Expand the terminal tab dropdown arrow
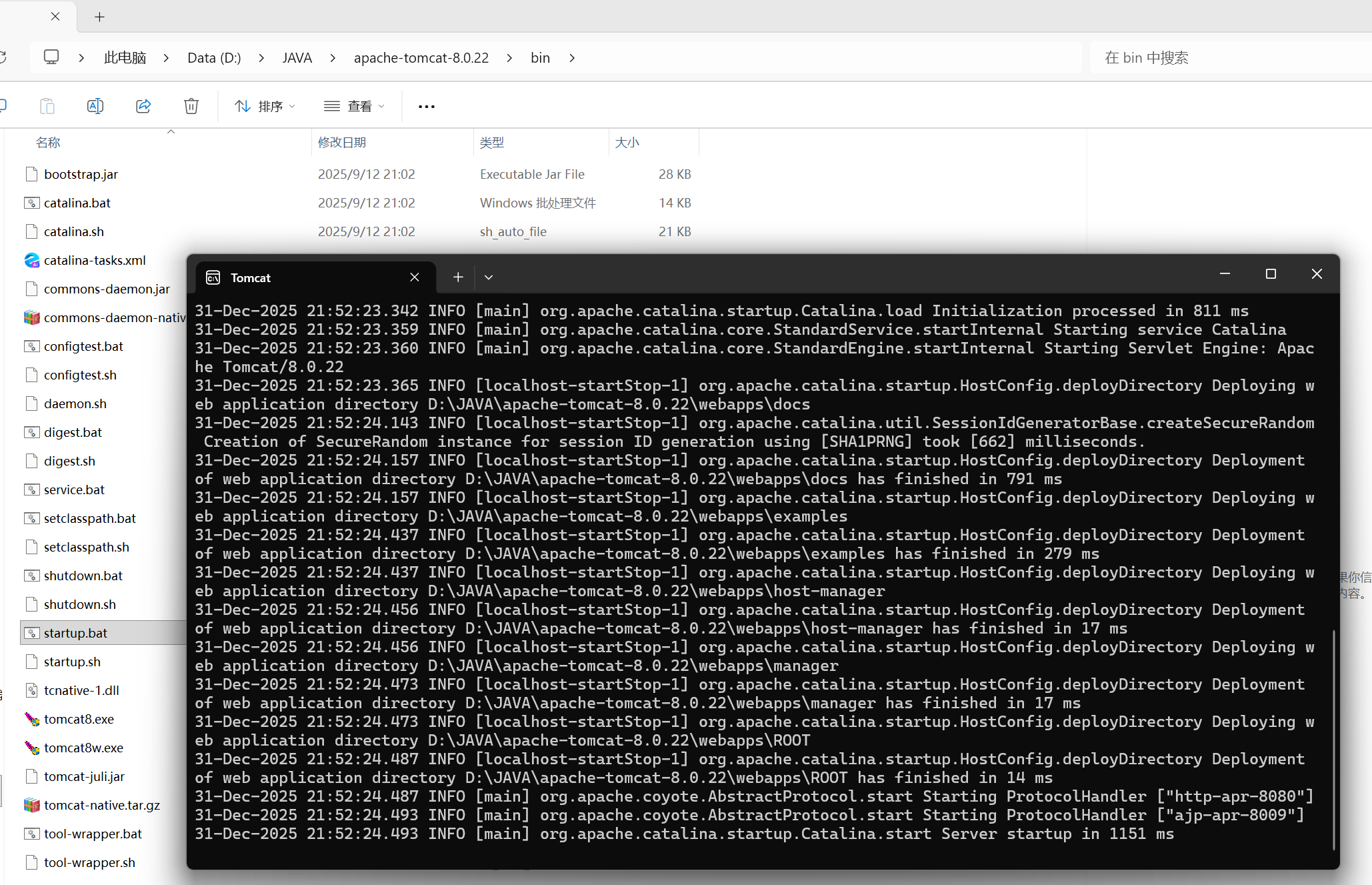Viewport: 1372px width, 885px height. (x=489, y=277)
